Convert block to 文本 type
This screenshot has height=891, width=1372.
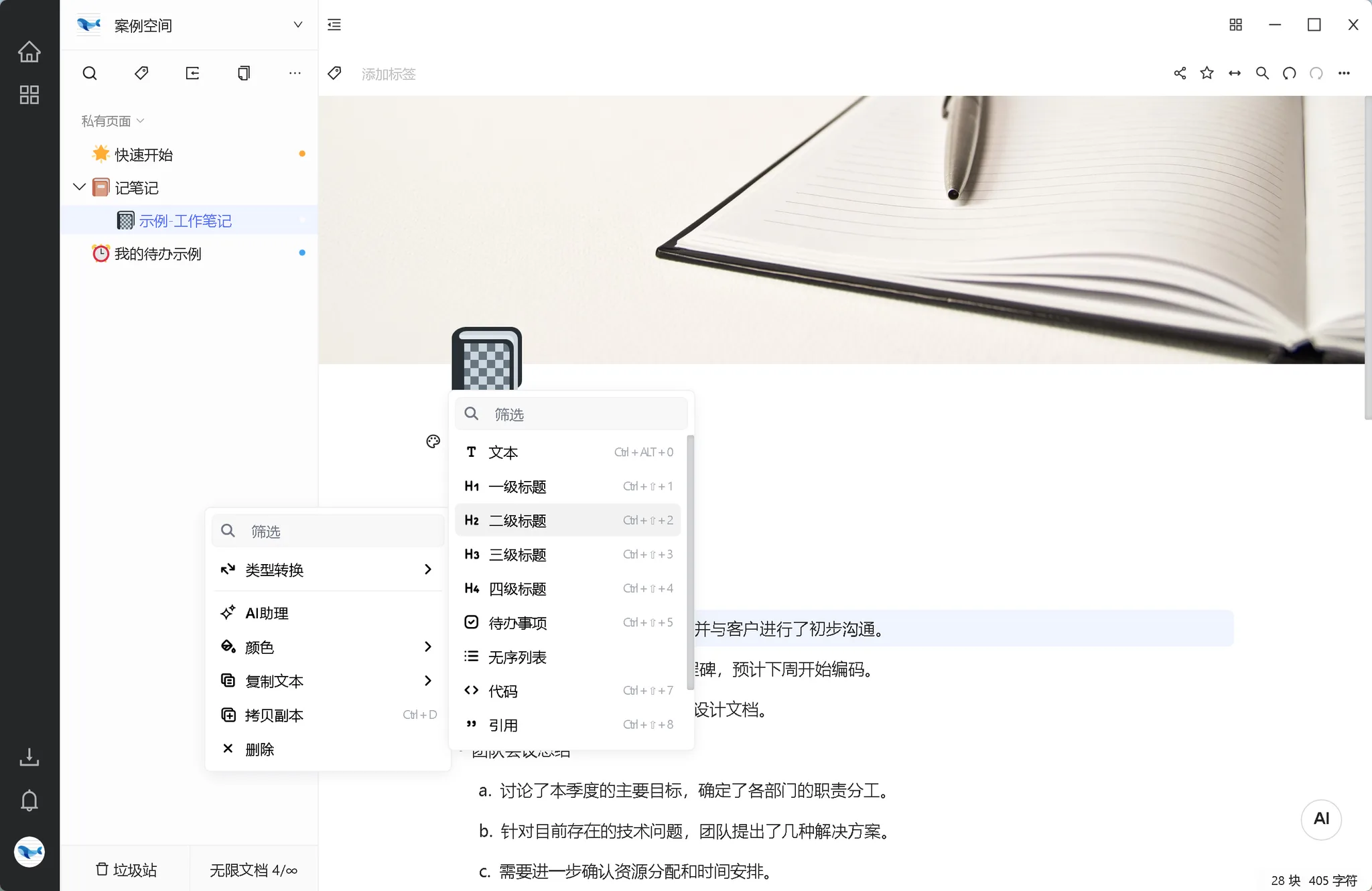pos(568,452)
